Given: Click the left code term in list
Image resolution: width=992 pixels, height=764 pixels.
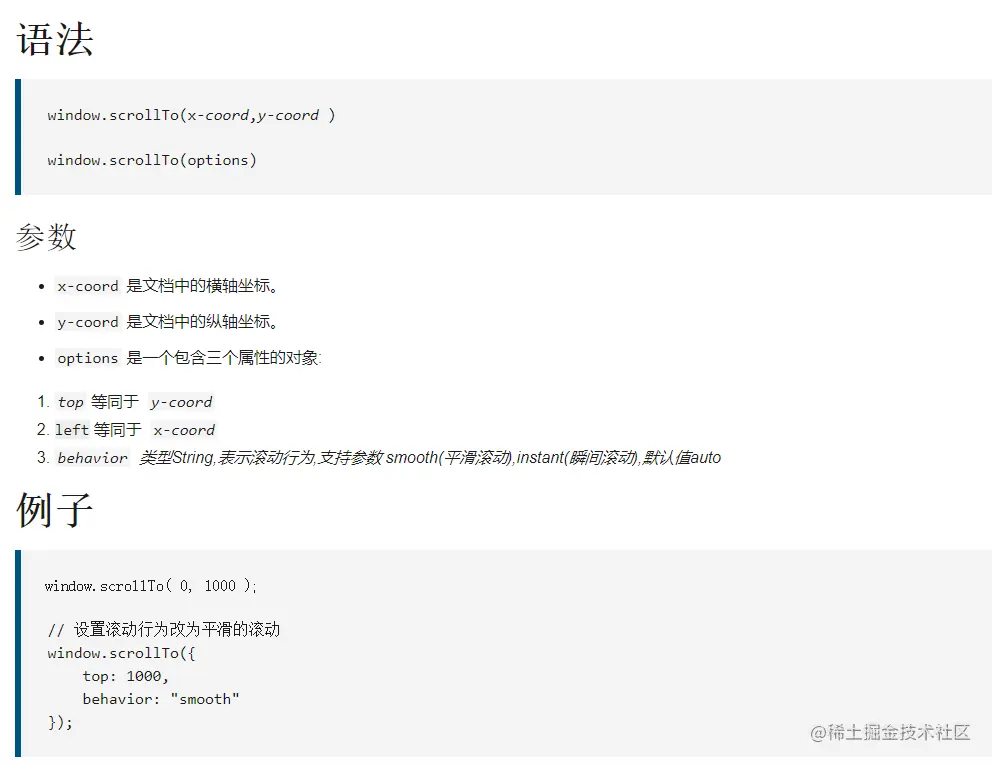Looking at the screenshot, I should pos(71,430).
